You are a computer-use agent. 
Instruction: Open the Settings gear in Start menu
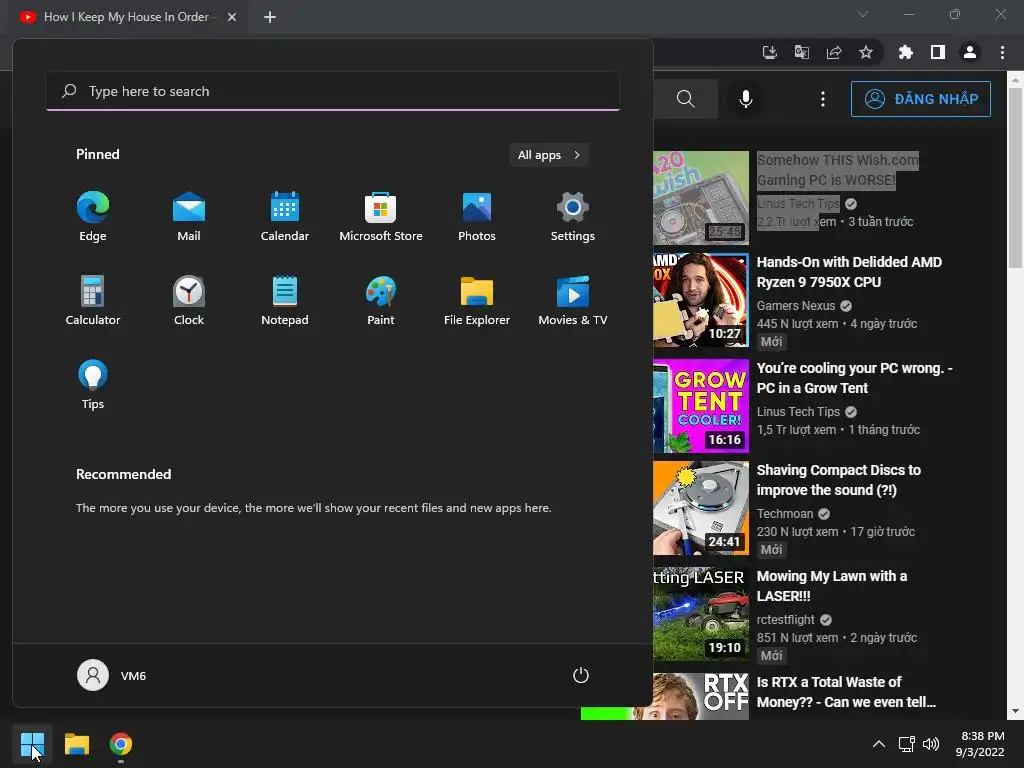(573, 217)
